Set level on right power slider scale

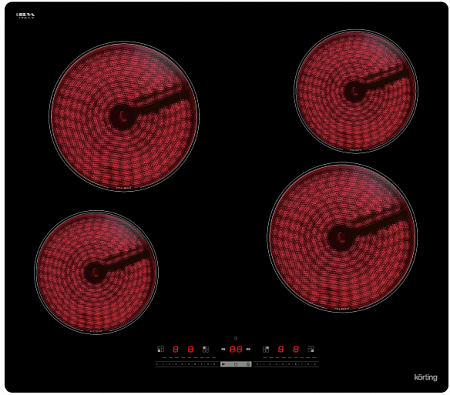(286, 364)
